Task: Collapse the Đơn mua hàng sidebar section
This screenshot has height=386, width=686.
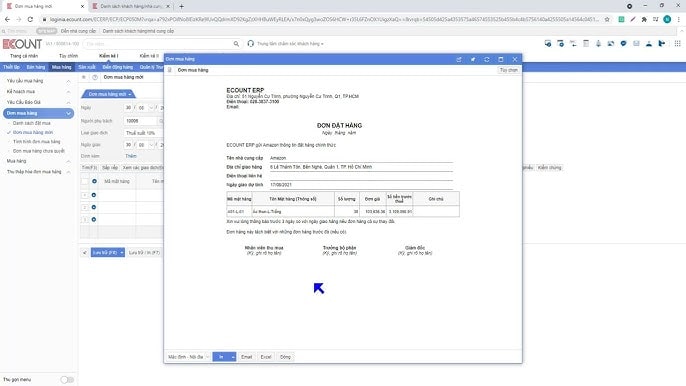Action: point(68,113)
